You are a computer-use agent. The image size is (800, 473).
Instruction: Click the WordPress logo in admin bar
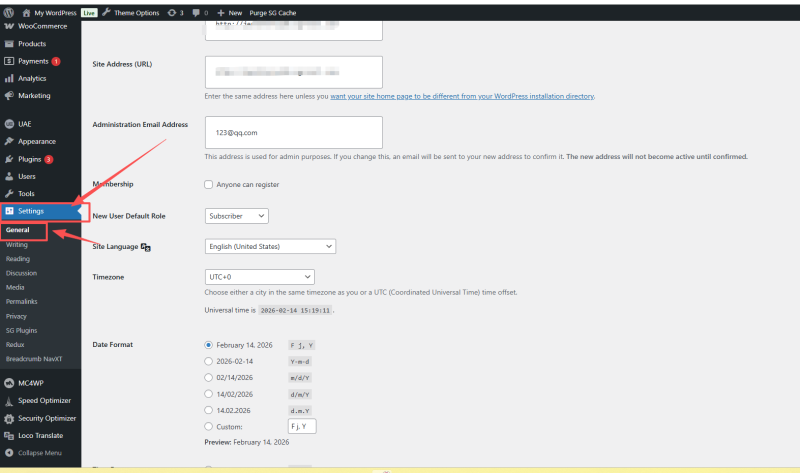click(x=9, y=12)
